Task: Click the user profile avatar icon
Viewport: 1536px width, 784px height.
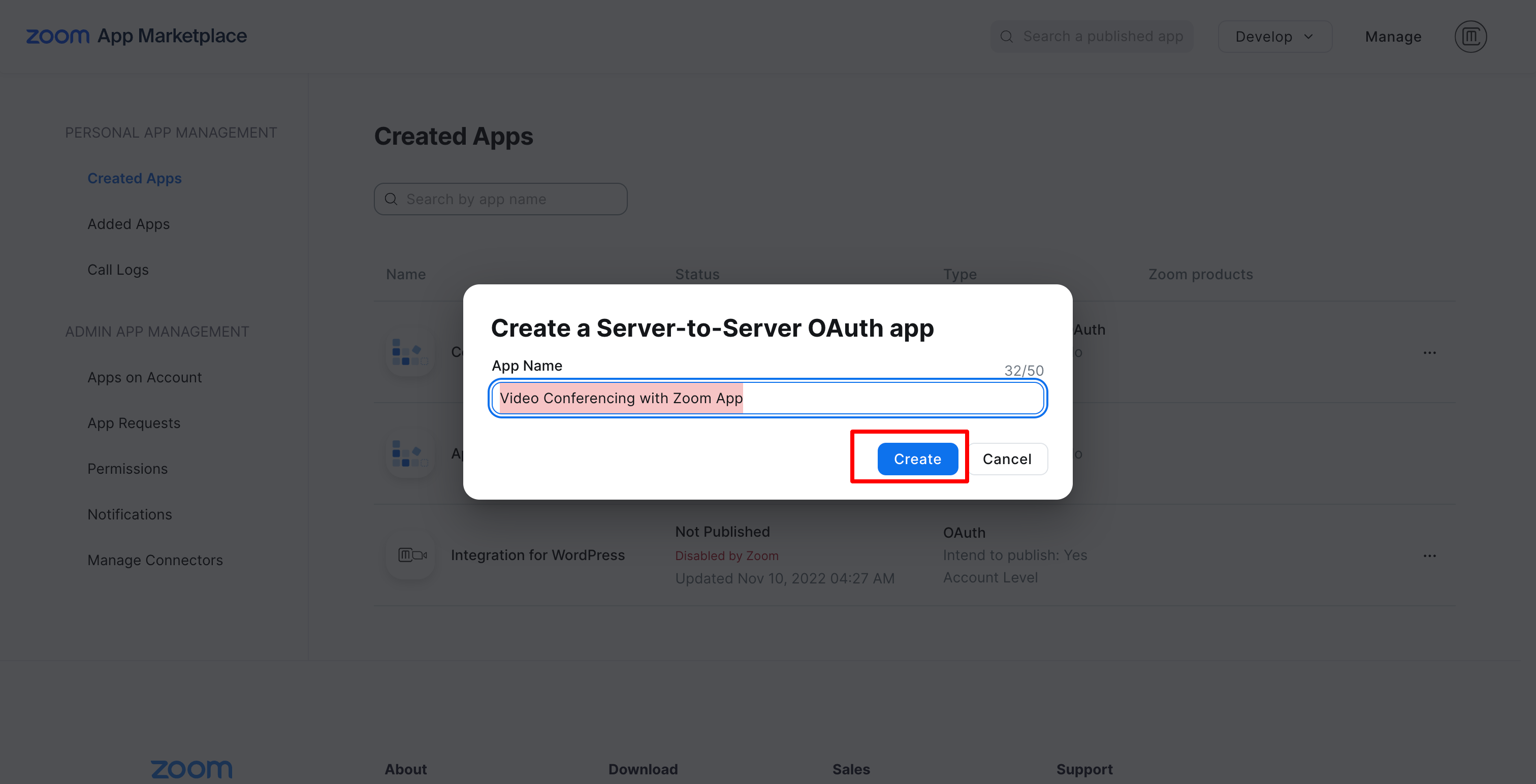Action: click(x=1470, y=37)
